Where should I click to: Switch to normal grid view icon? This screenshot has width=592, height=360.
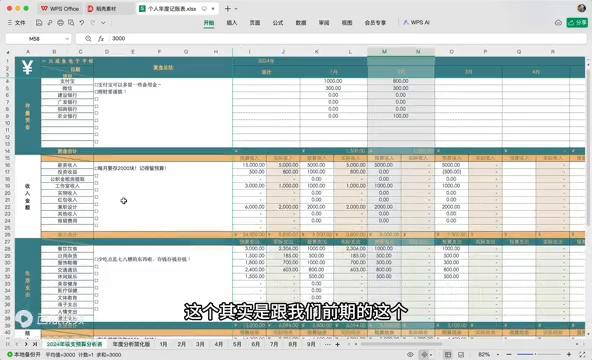point(448,355)
